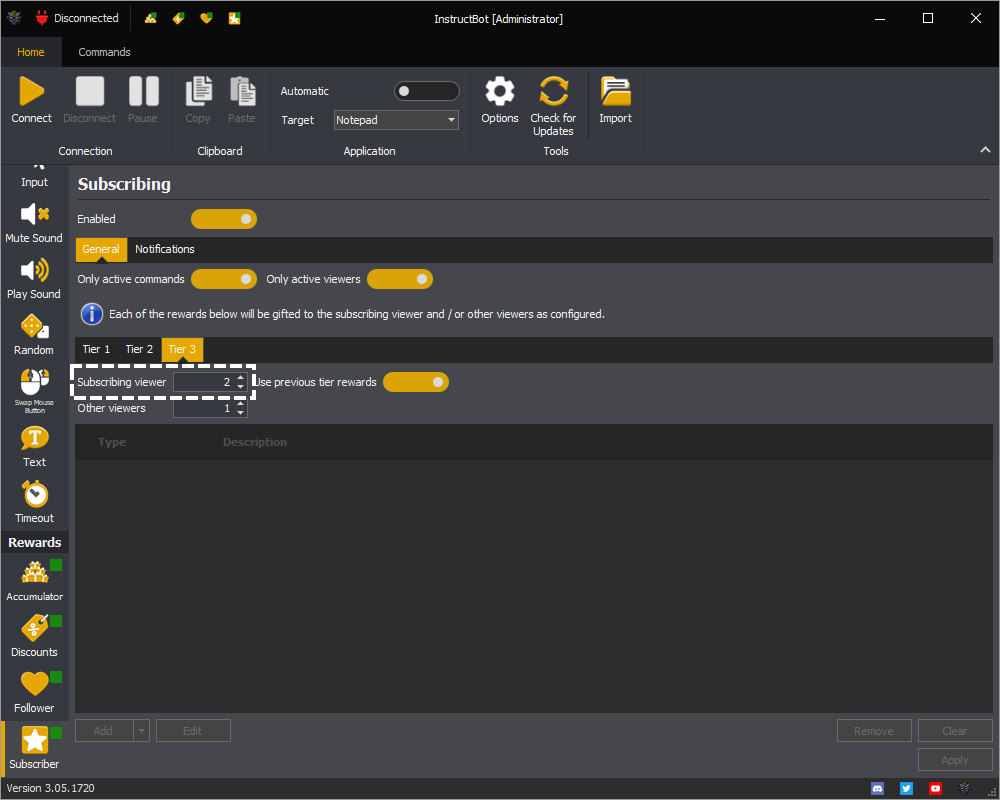Click the YouTube icon in status bar
Screen dimensions: 1000x800
[x=935, y=789]
